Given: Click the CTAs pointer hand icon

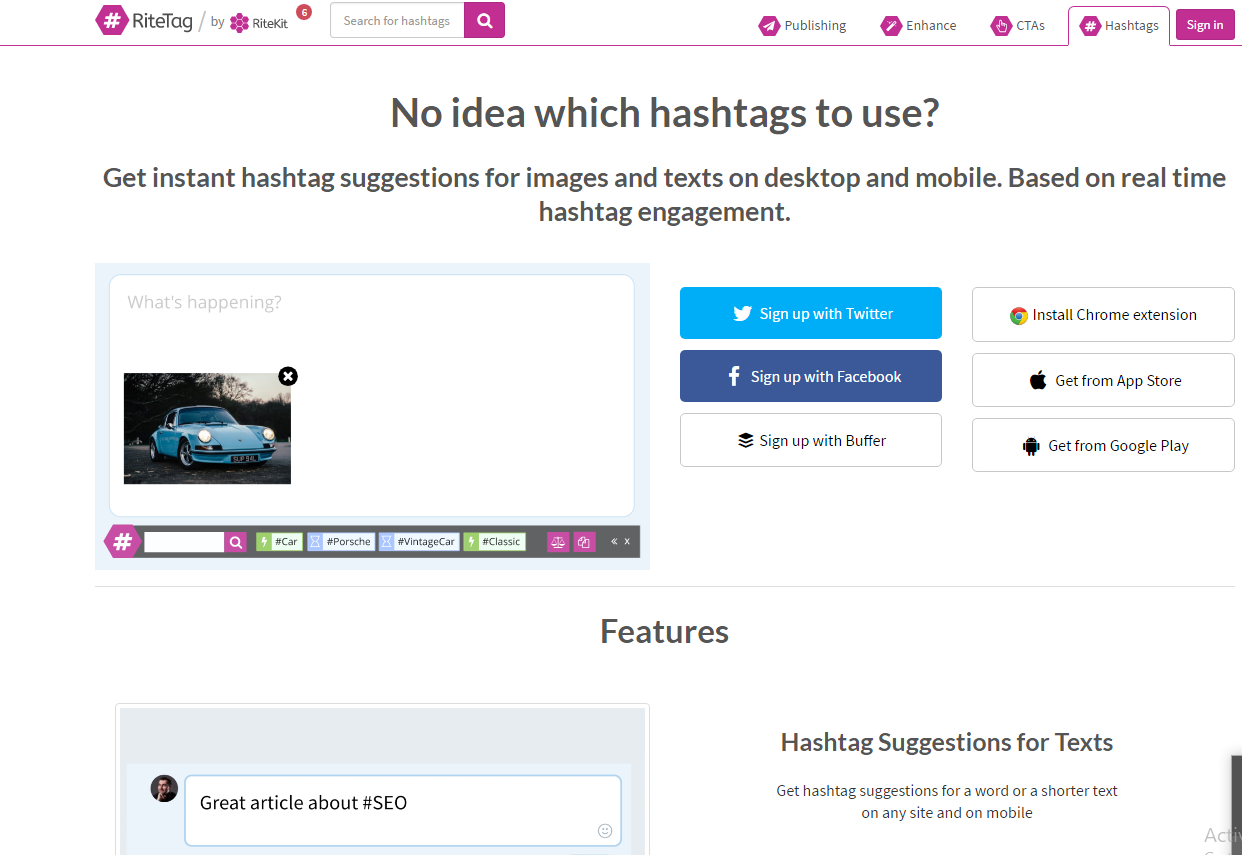Looking at the screenshot, I should pyautogui.click(x=1001, y=26).
